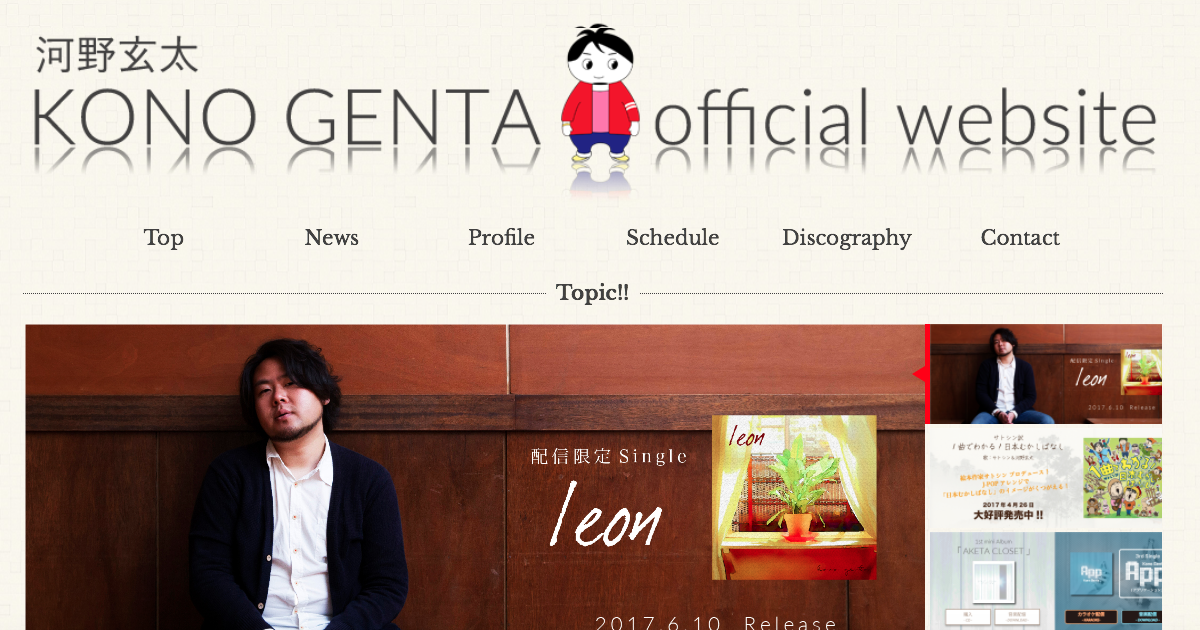Show the 日本むかしばなし slide thumbnail
1200x630 pixels.
tap(1045, 478)
